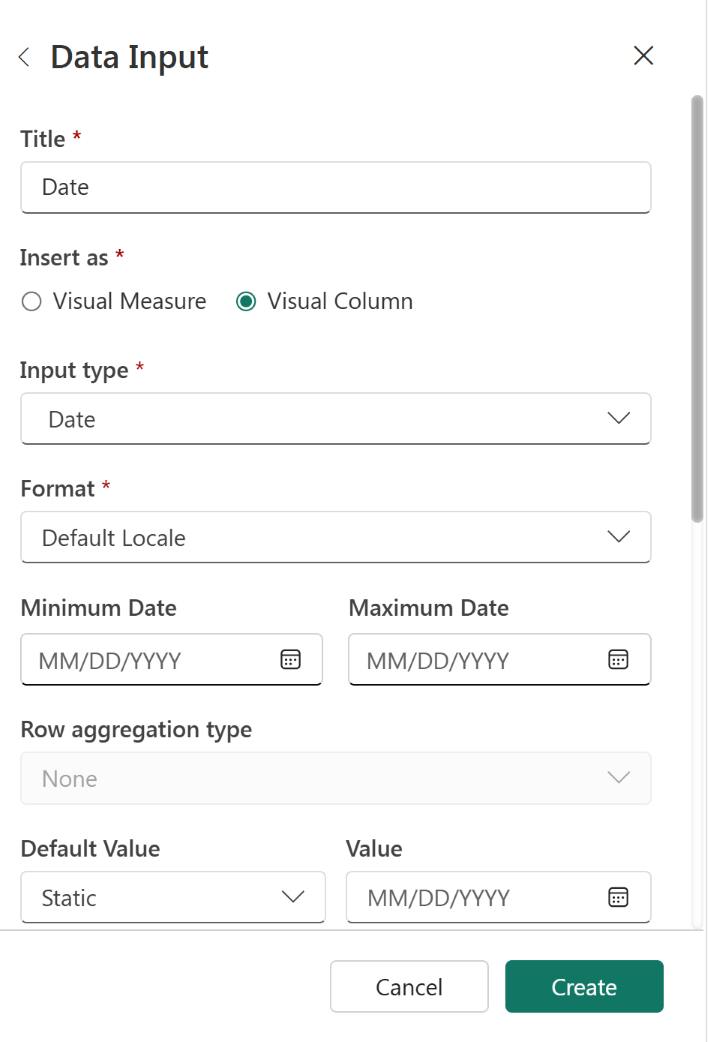This screenshot has width=708, height=1042.
Task: Click the Insert as label
Action: tap(64, 258)
